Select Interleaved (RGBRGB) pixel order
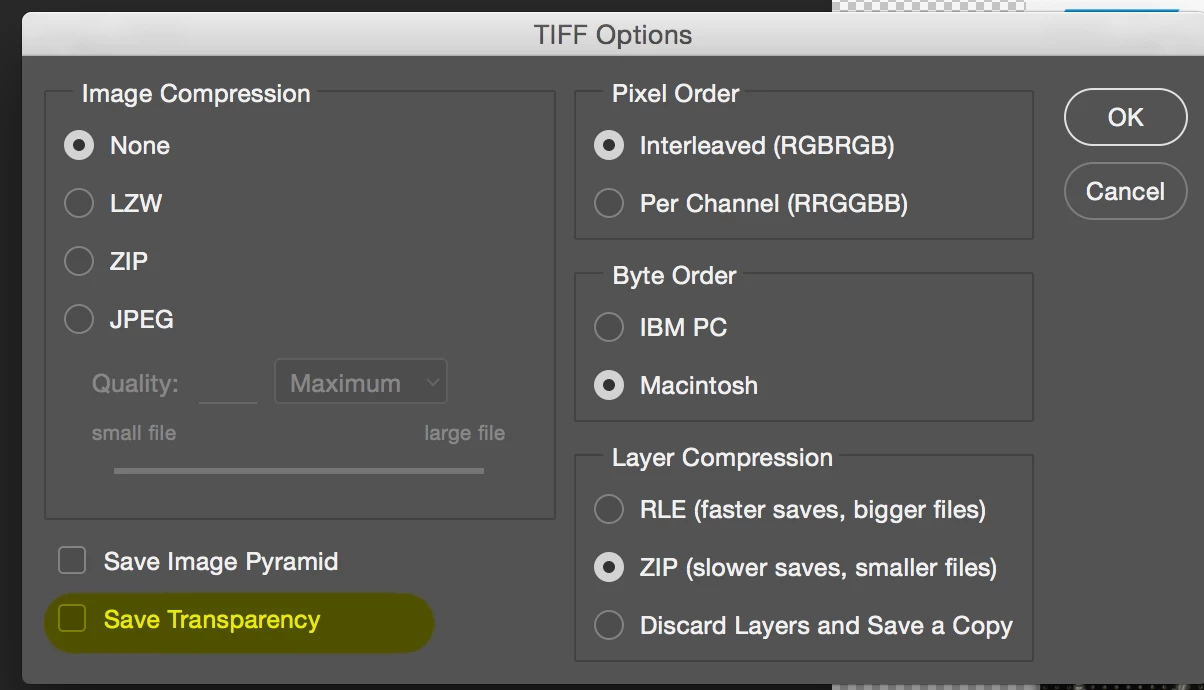 tap(609, 145)
